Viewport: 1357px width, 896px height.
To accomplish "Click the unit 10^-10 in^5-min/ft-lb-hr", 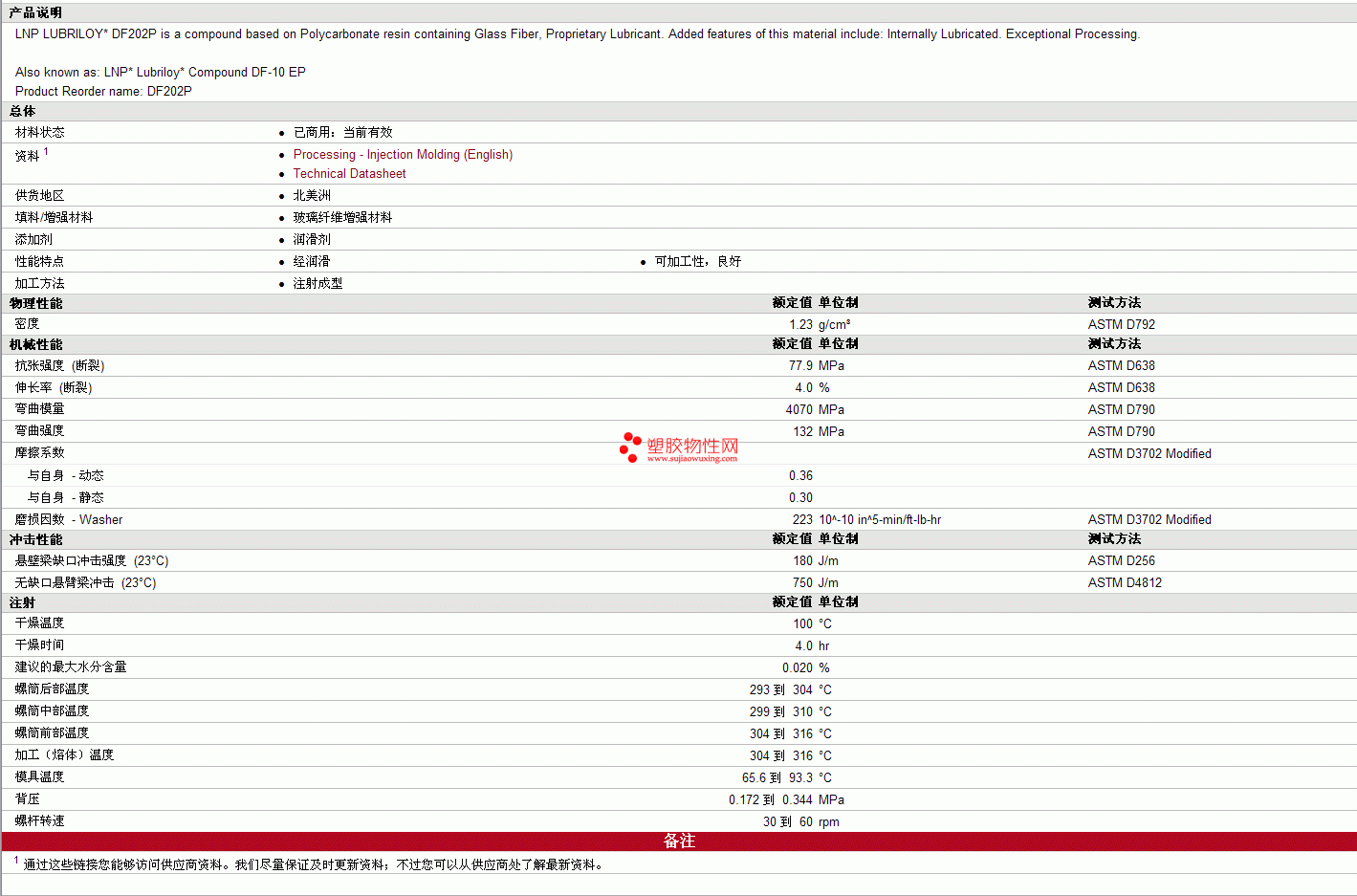I will 880,520.
